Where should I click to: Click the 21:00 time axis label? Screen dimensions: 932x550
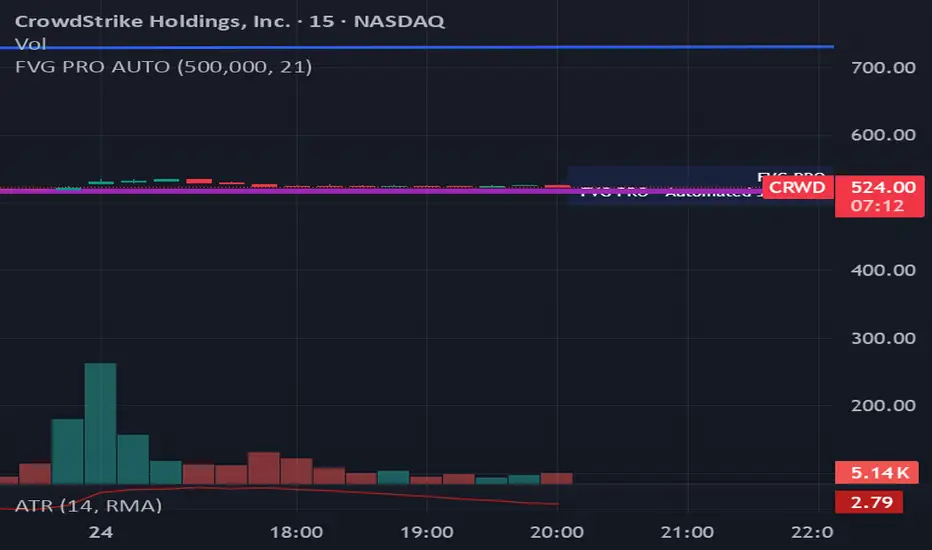pos(687,532)
